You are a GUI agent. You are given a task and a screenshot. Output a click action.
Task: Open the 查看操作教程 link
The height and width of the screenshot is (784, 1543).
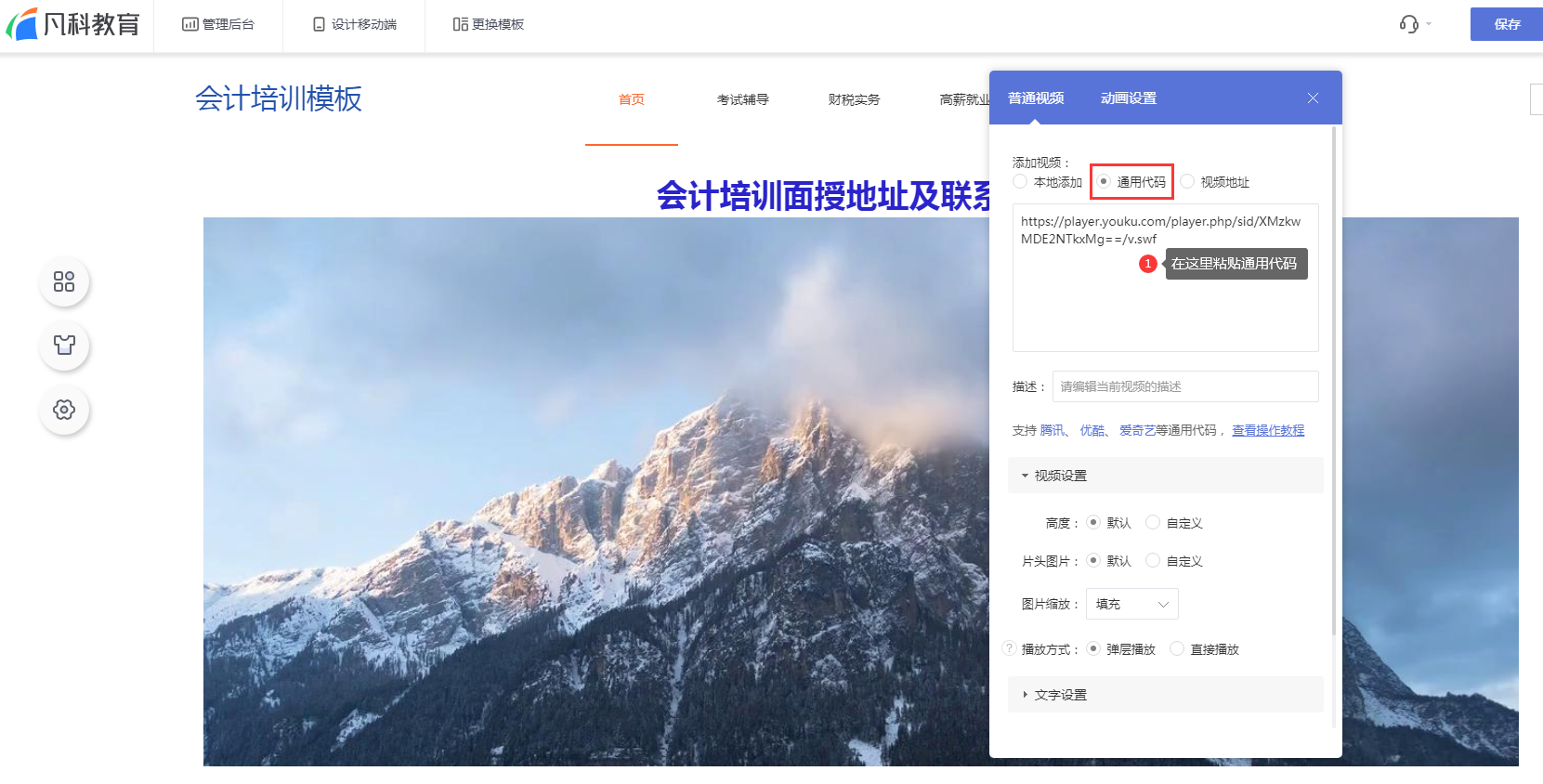(1268, 430)
